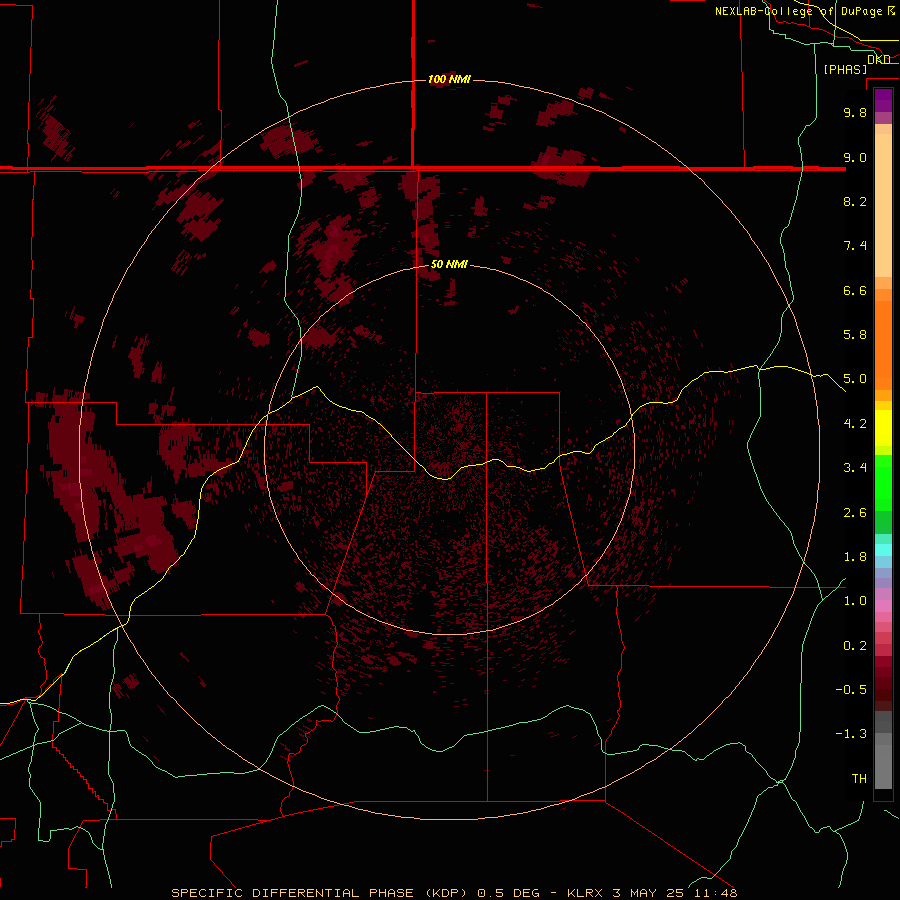Viewport: 900px width, 900px height.
Task: Click the [PHAS] label above the color scale
Action: pyautogui.click(x=845, y=69)
